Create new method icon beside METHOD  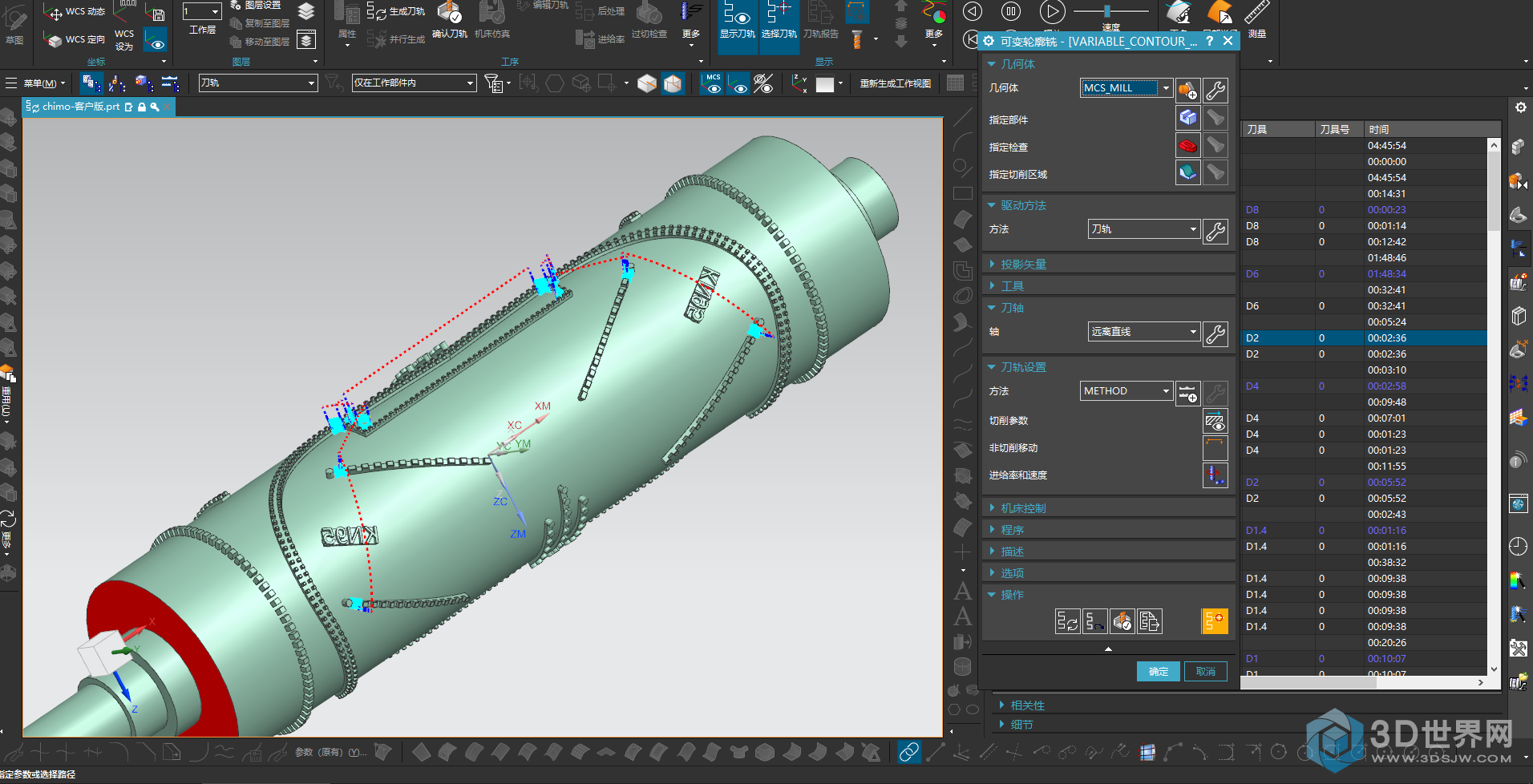(x=1187, y=393)
